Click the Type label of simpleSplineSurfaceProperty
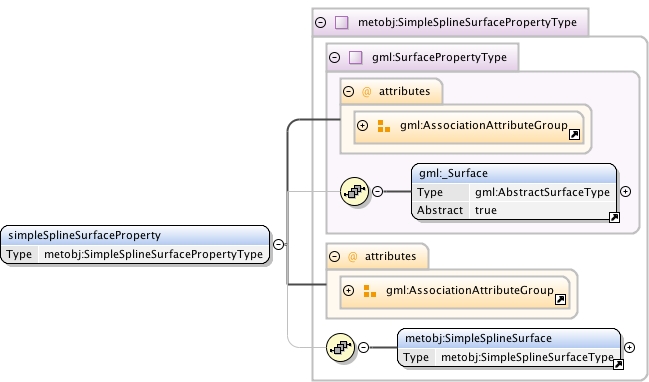649x382 pixels. point(19,254)
